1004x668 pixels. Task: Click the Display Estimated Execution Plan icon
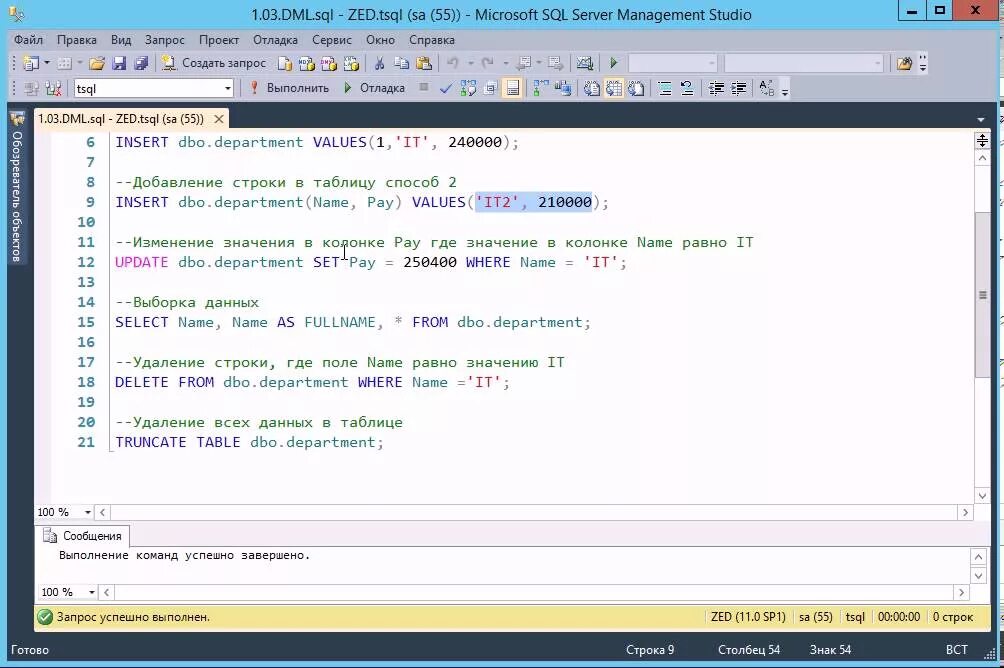(468, 88)
